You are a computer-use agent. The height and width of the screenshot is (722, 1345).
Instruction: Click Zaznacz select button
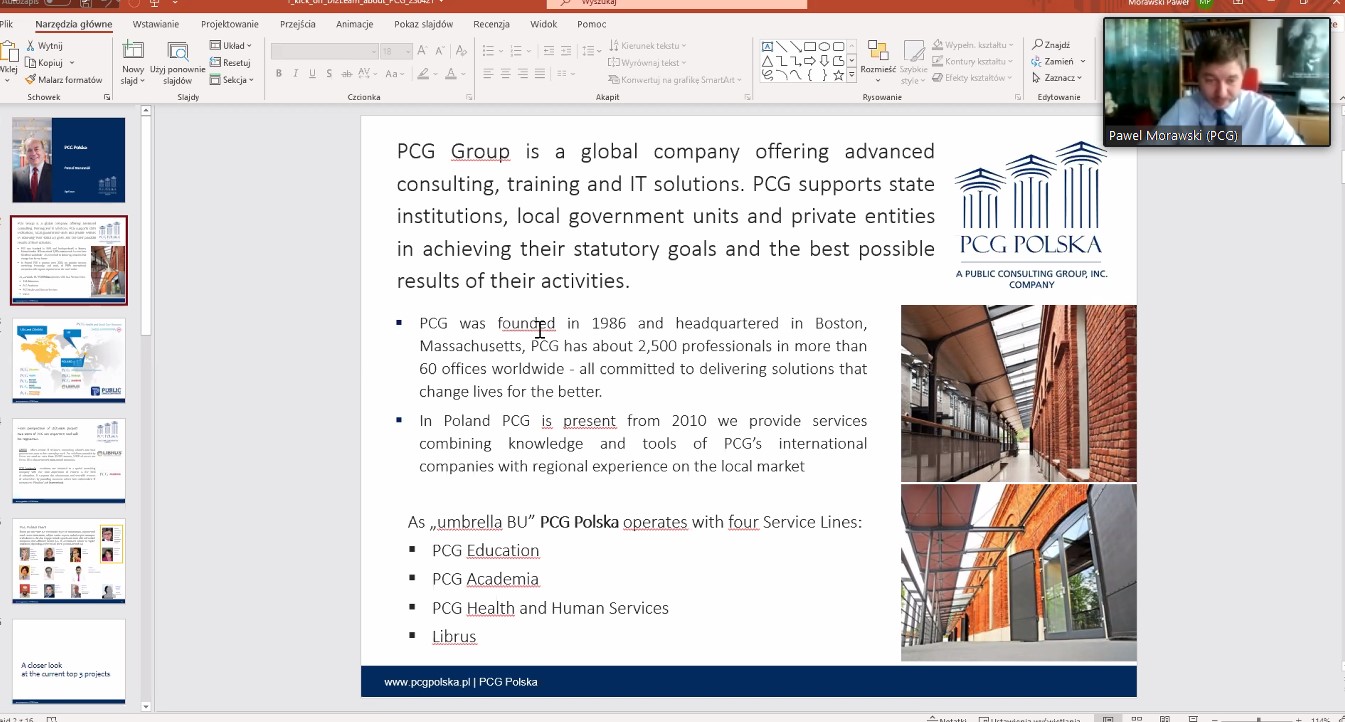[x=1057, y=77]
